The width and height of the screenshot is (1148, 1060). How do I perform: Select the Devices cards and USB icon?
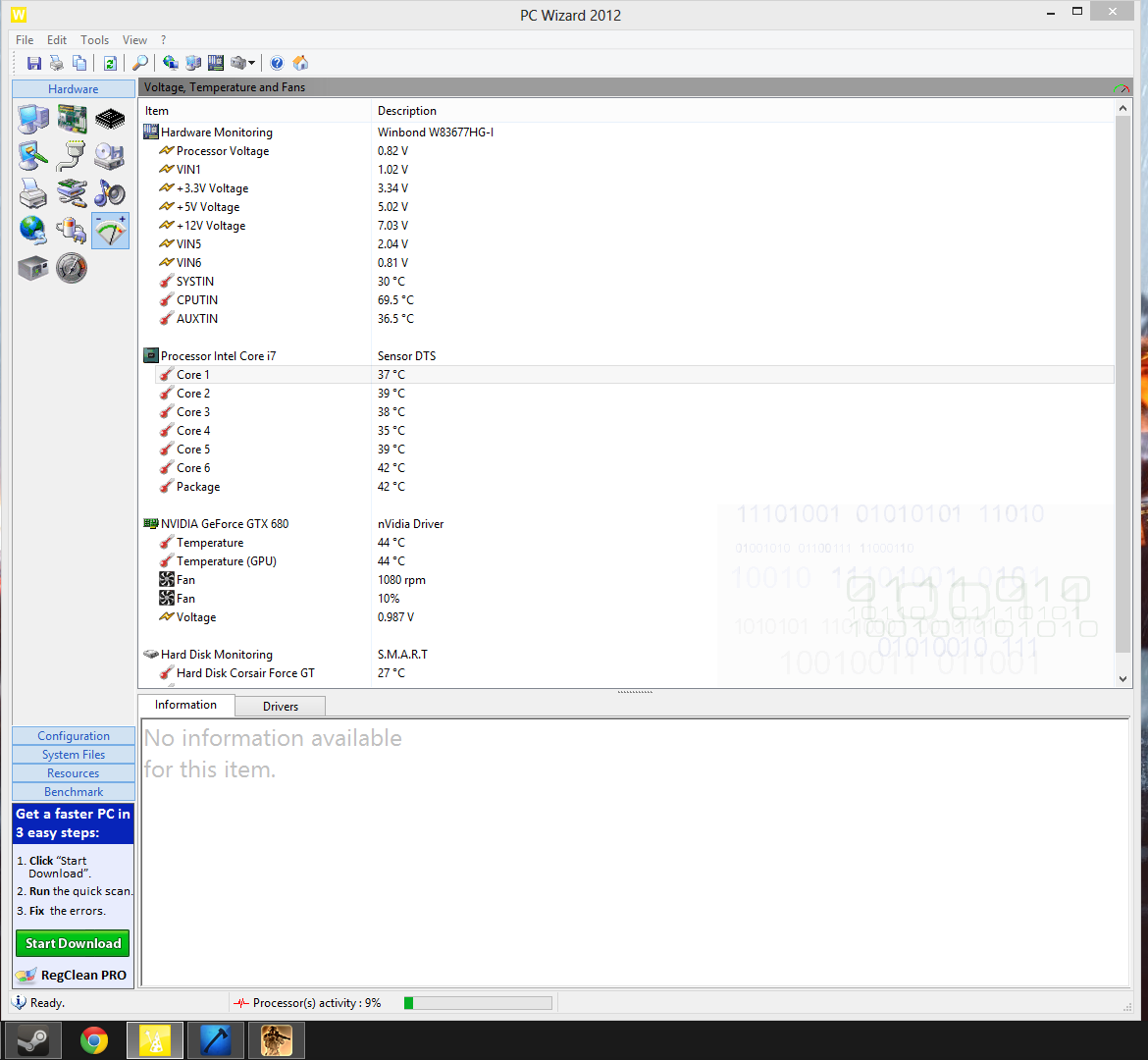(72, 193)
